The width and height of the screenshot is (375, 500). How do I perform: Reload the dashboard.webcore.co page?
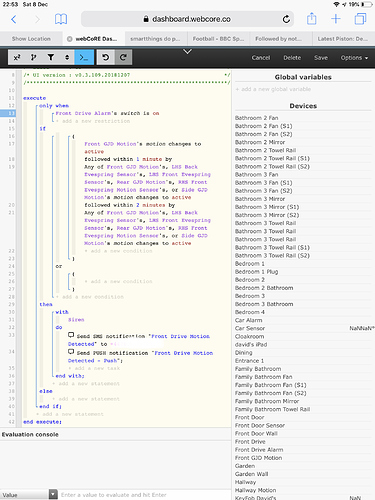[x=286, y=19]
